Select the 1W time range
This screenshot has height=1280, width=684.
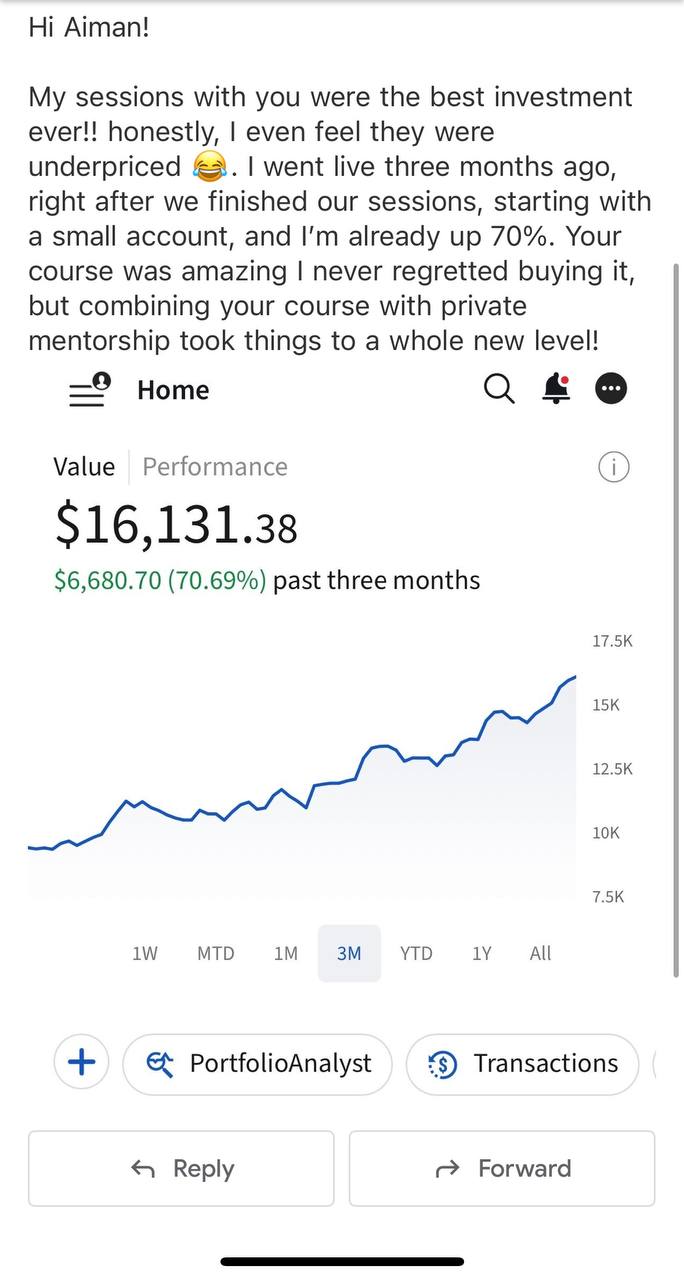[145, 953]
